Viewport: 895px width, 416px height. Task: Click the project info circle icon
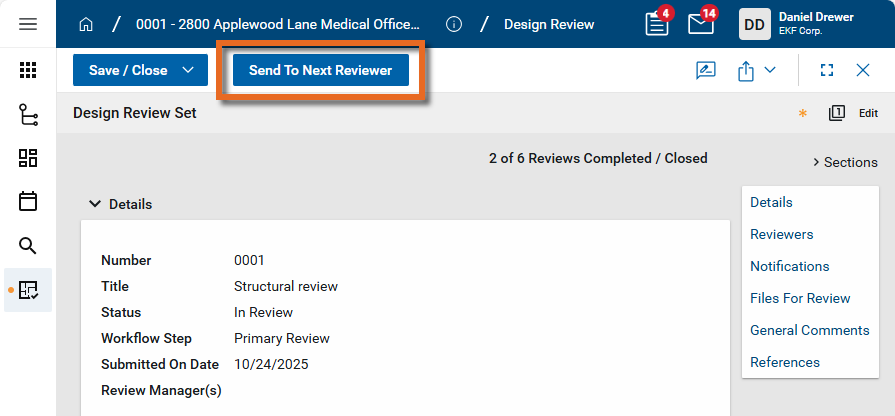pos(454,24)
